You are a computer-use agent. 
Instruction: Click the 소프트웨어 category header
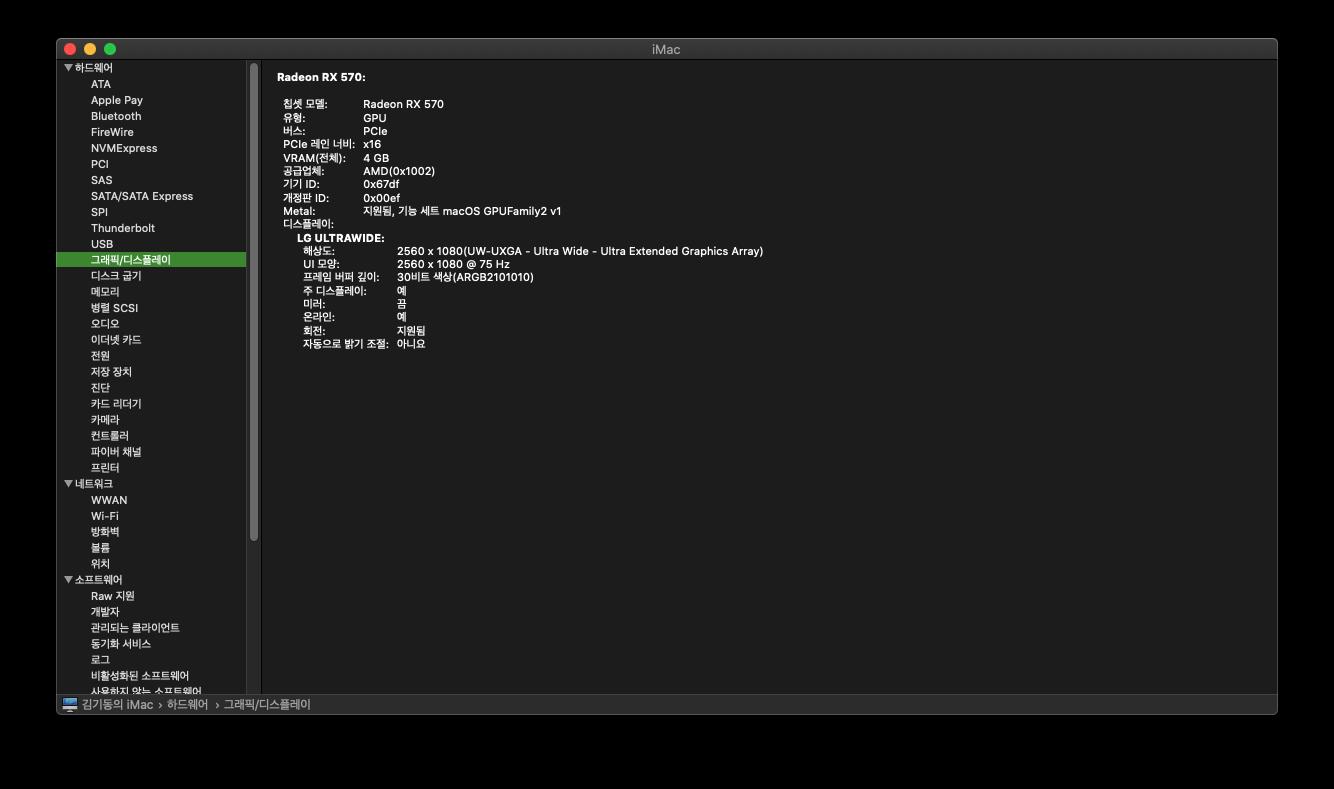(x=98, y=580)
